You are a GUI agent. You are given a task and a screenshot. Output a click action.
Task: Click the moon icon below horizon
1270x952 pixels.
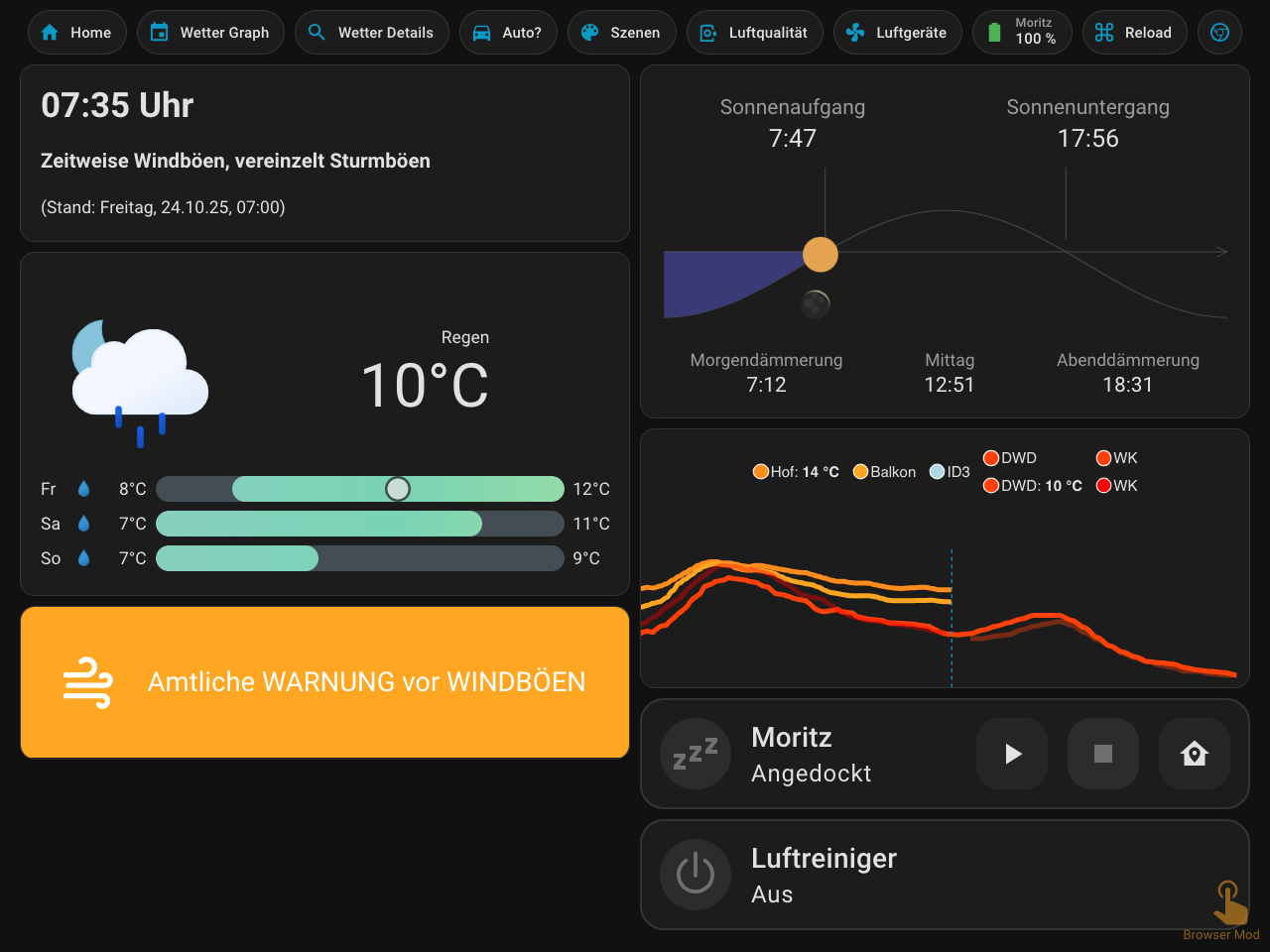pyautogui.click(x=816, y=304)
